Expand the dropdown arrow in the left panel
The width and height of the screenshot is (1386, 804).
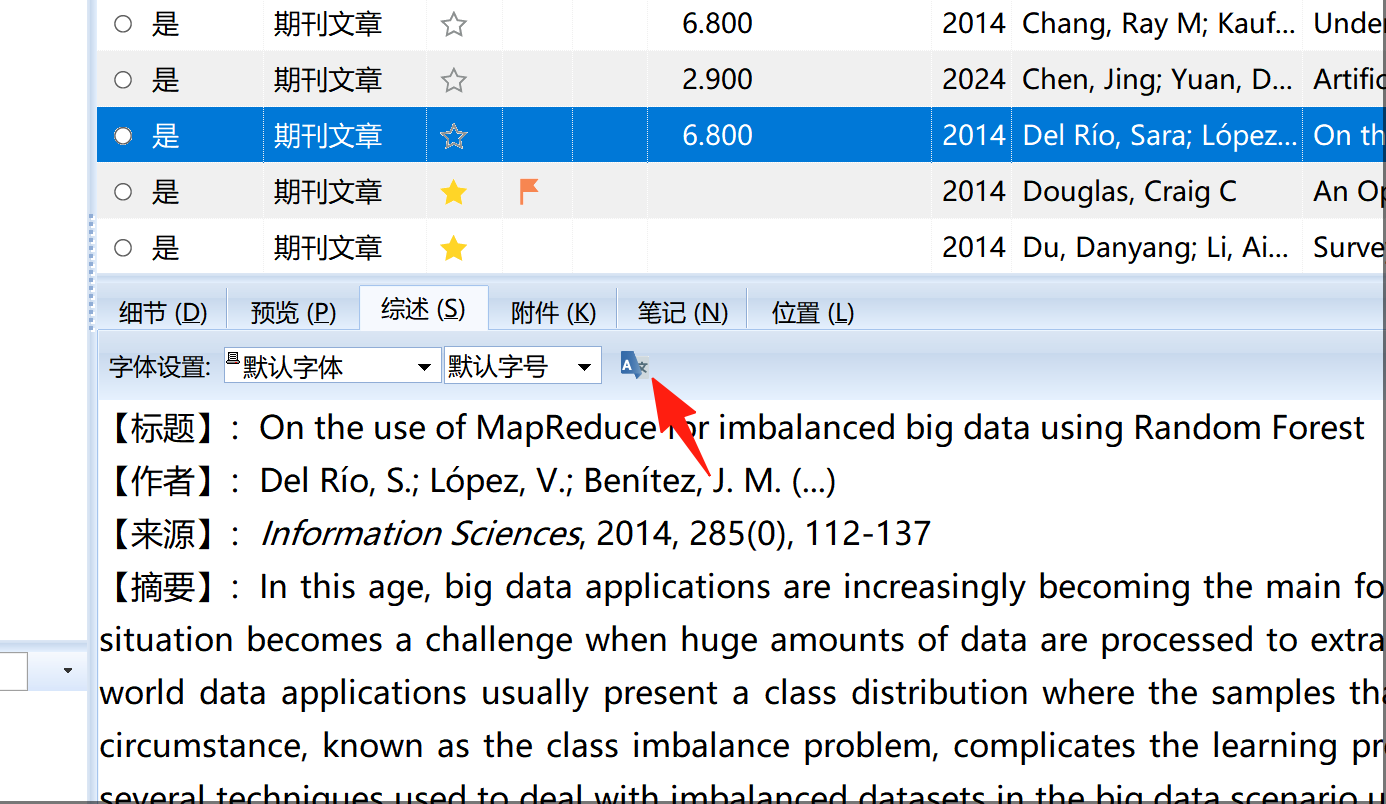click(x=68, y=670)
